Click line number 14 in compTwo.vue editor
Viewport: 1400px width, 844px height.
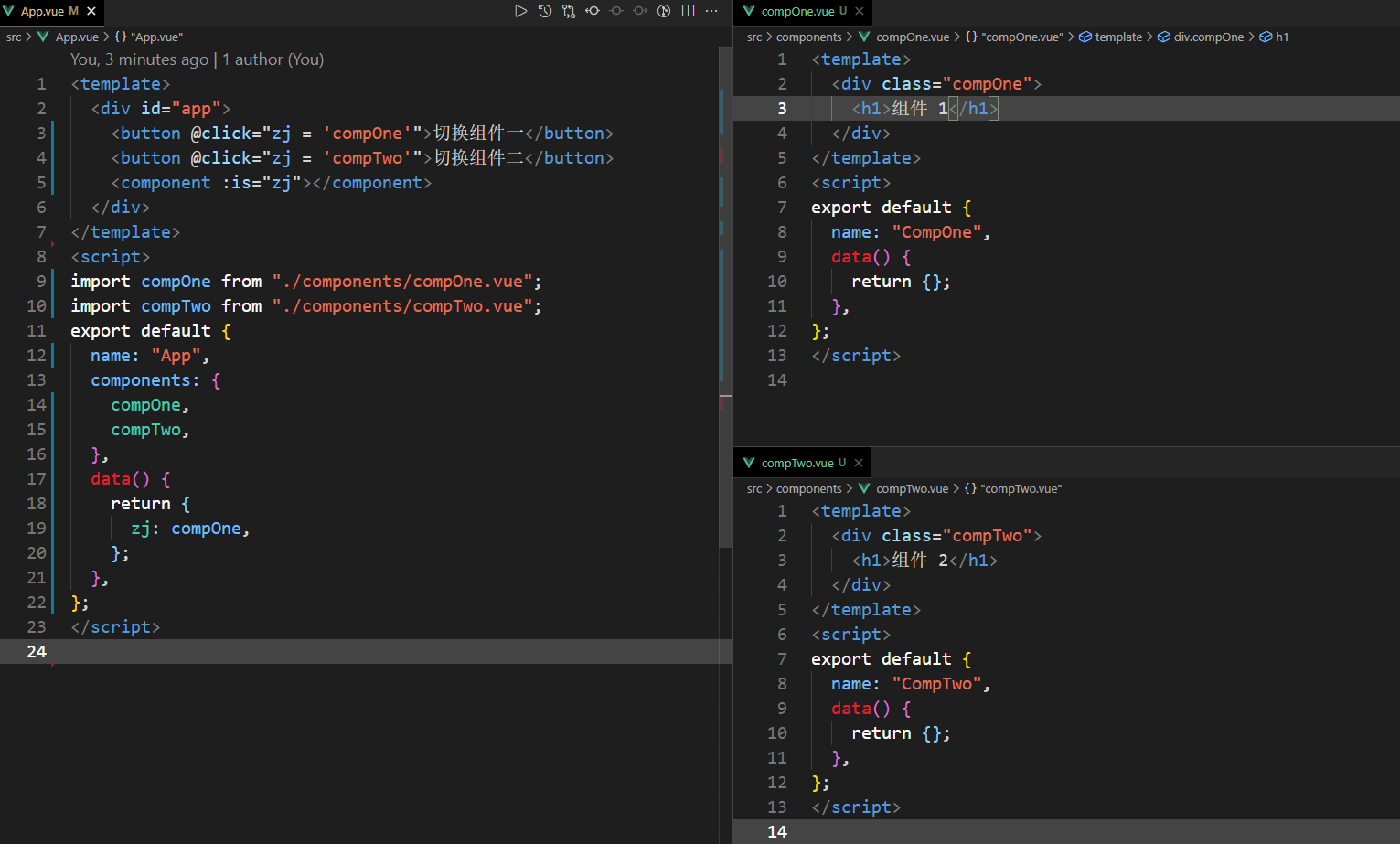point(777,832)
